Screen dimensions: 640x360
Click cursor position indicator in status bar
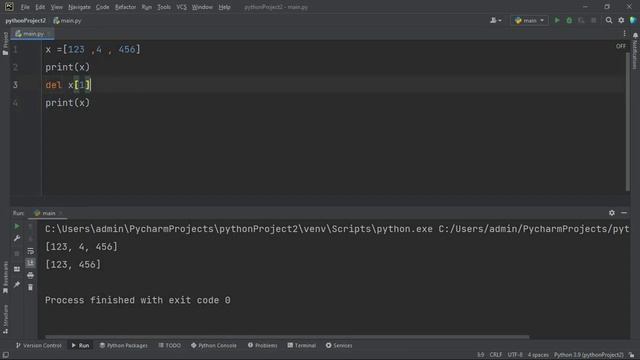(481, 355)
